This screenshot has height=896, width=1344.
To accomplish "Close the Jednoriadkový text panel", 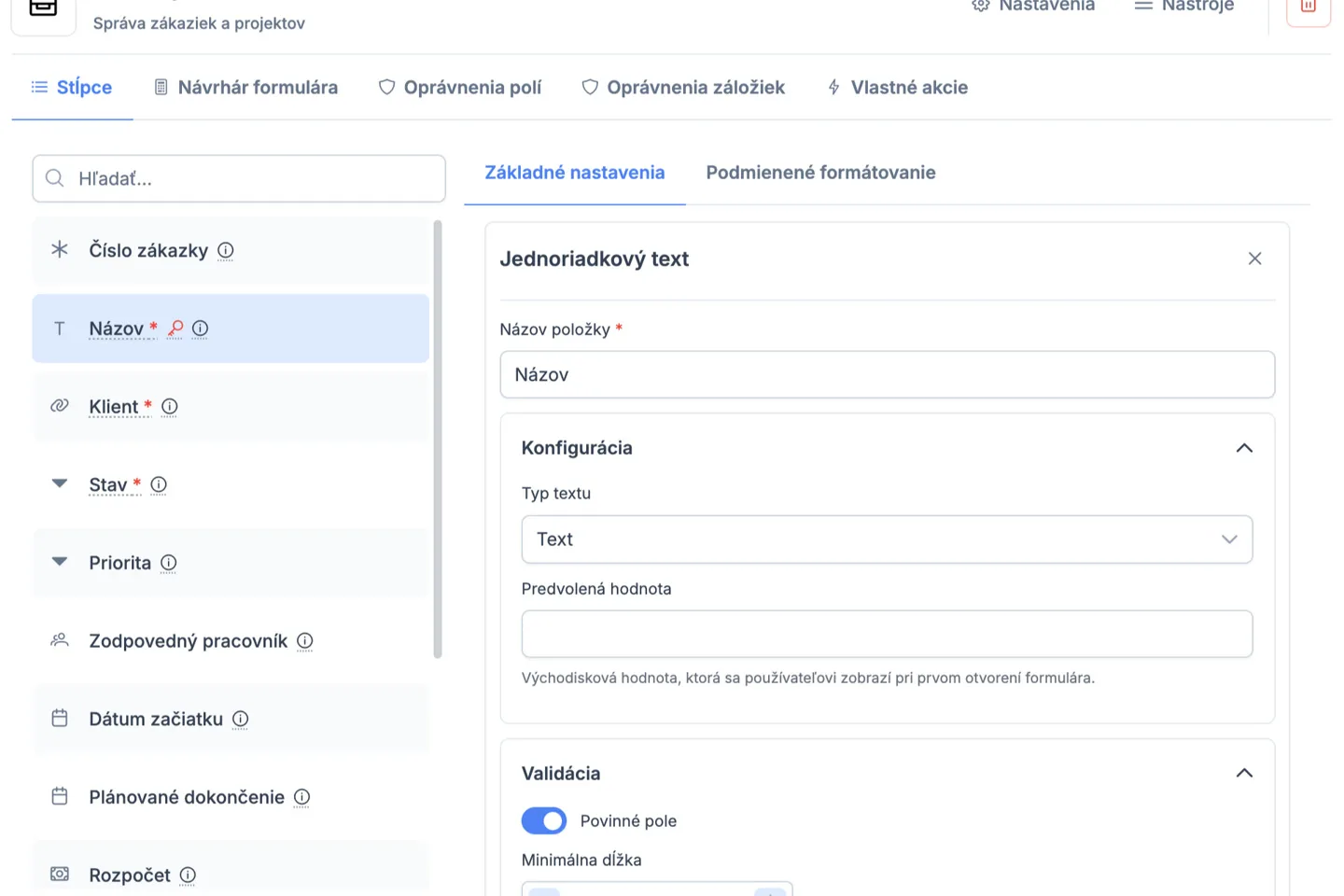I will 1254,259.
